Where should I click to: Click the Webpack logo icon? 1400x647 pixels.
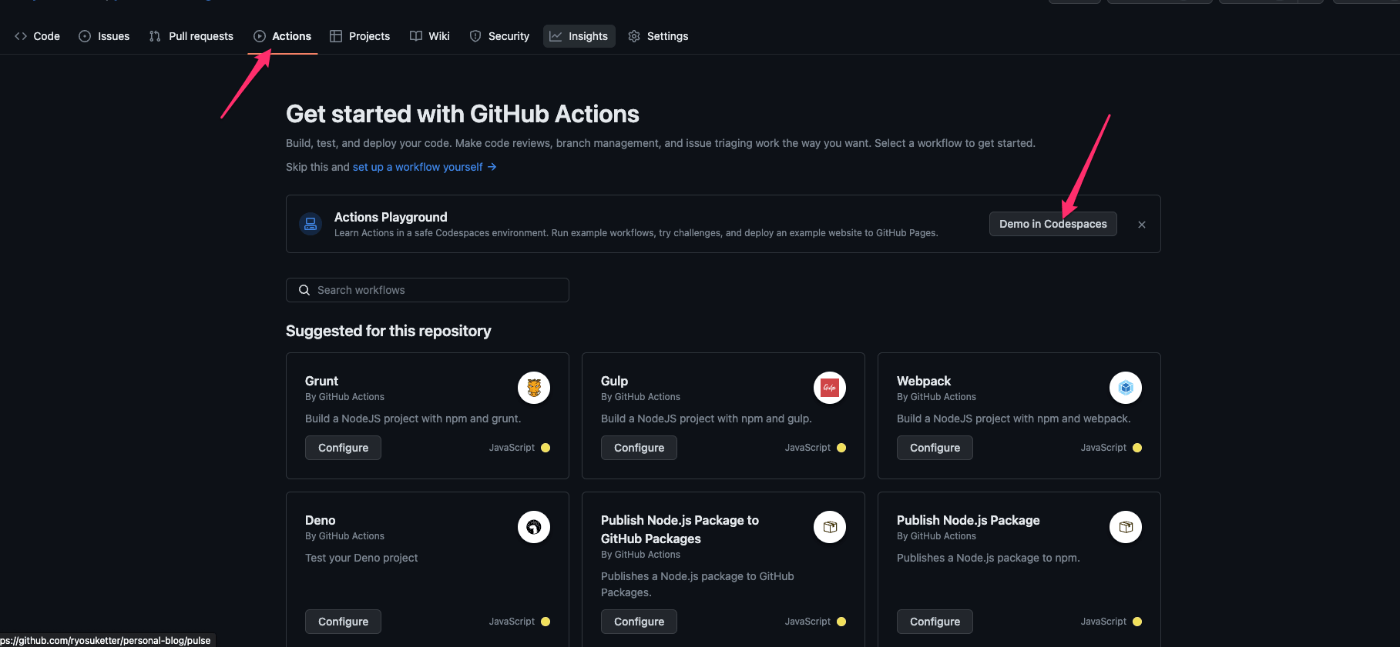point(1126,388)
